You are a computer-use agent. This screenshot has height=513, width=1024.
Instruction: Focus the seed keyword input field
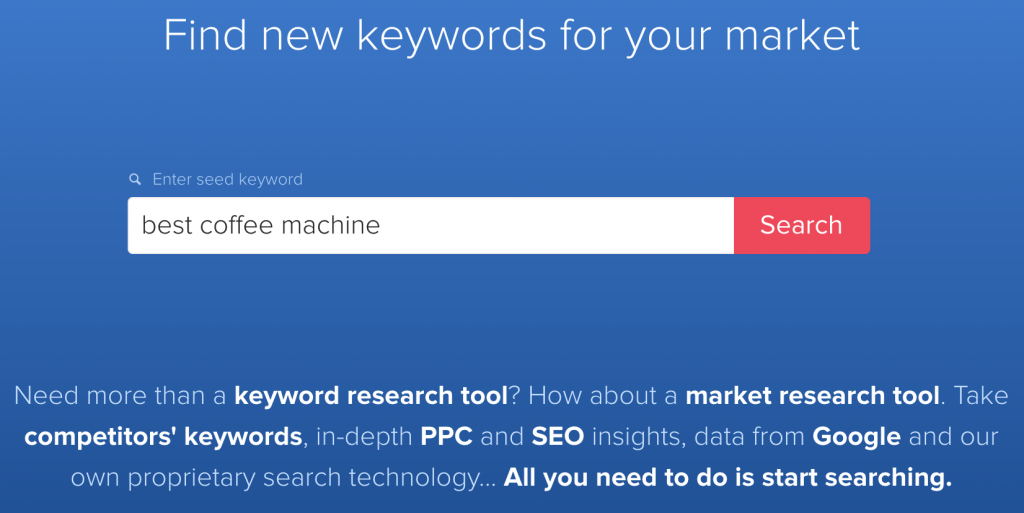coord(431,225)
